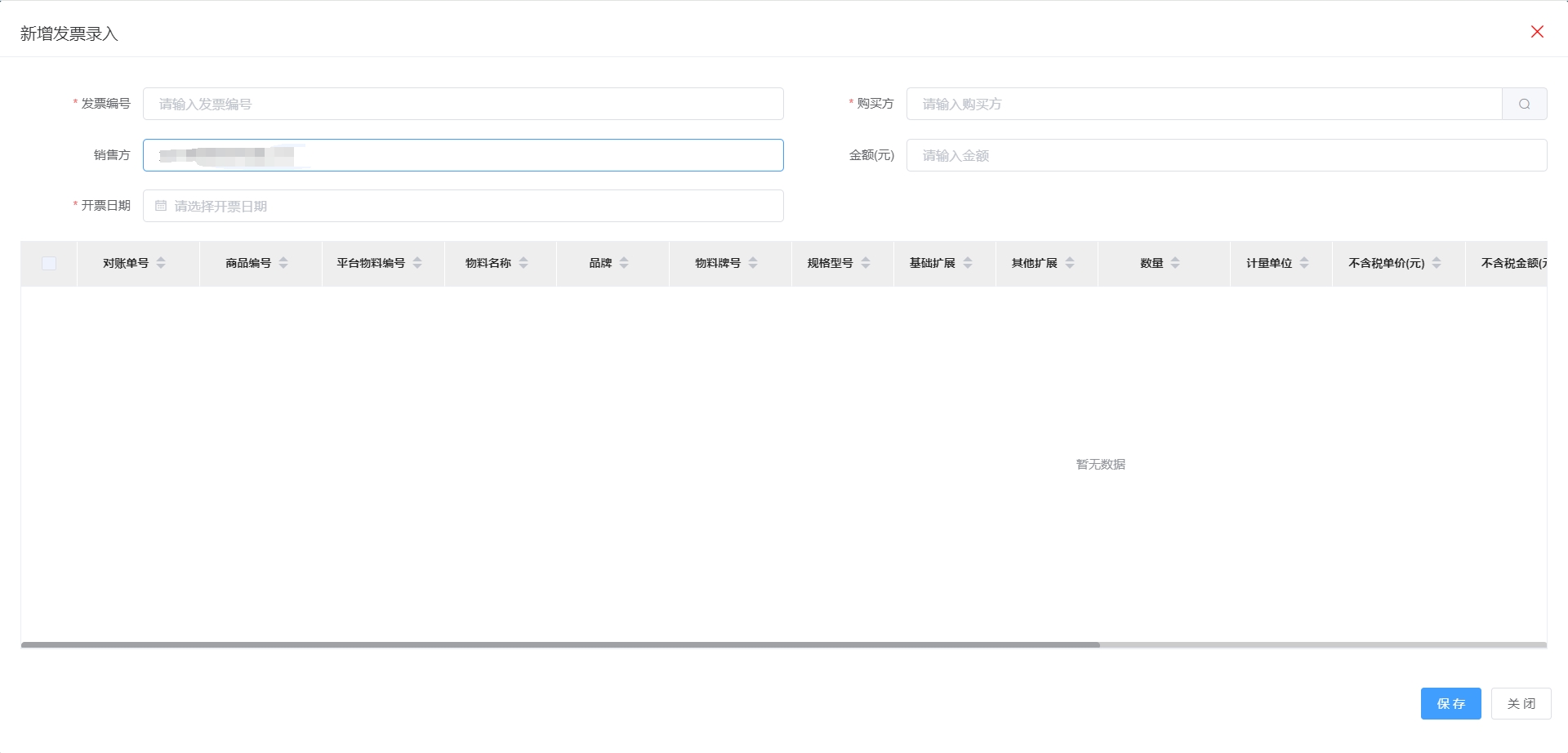Close the 新增发票录入 dialog with red X
The height and width of the screenshot is (753, 1568).
pos(1536,32)
